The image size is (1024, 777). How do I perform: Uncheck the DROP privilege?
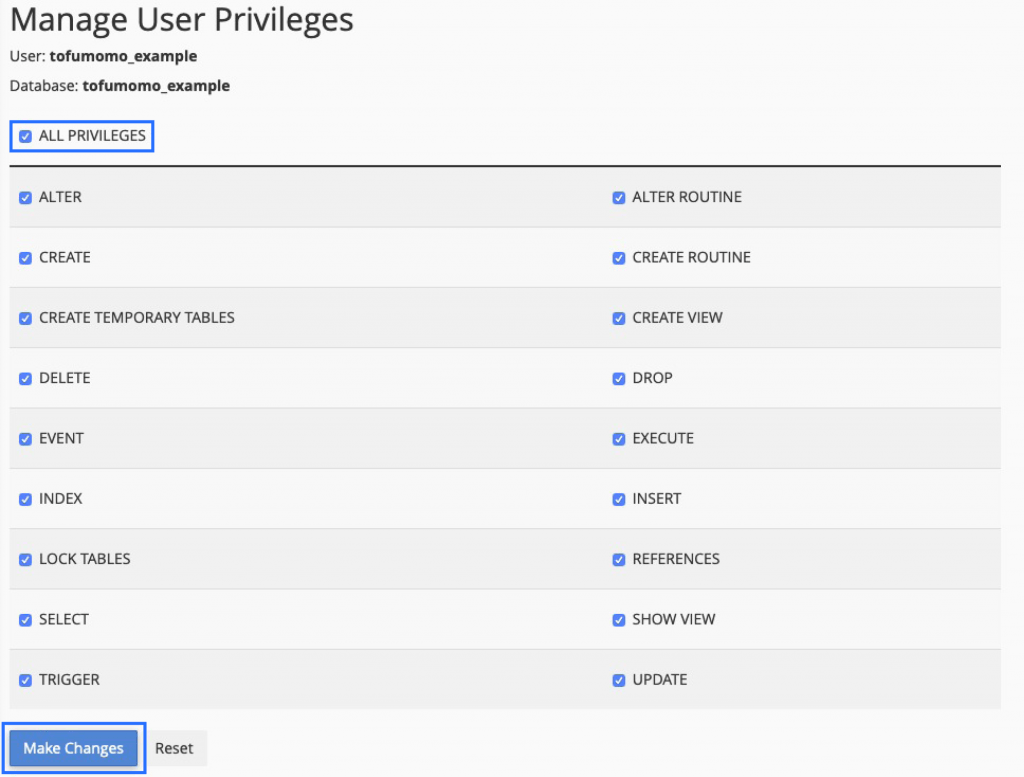[619, 378]
